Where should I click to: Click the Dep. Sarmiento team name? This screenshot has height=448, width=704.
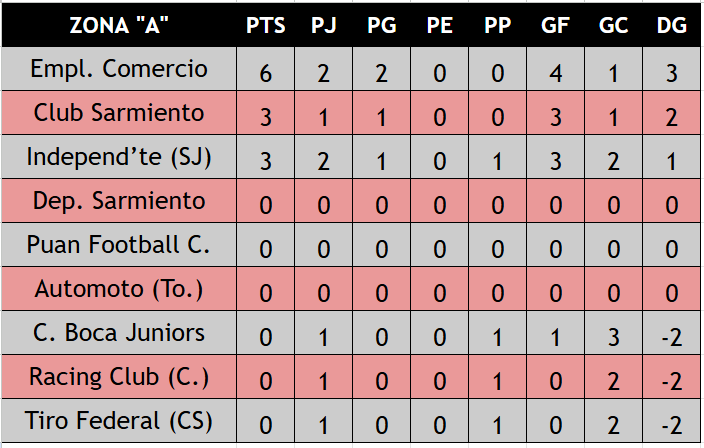(119, 201)
